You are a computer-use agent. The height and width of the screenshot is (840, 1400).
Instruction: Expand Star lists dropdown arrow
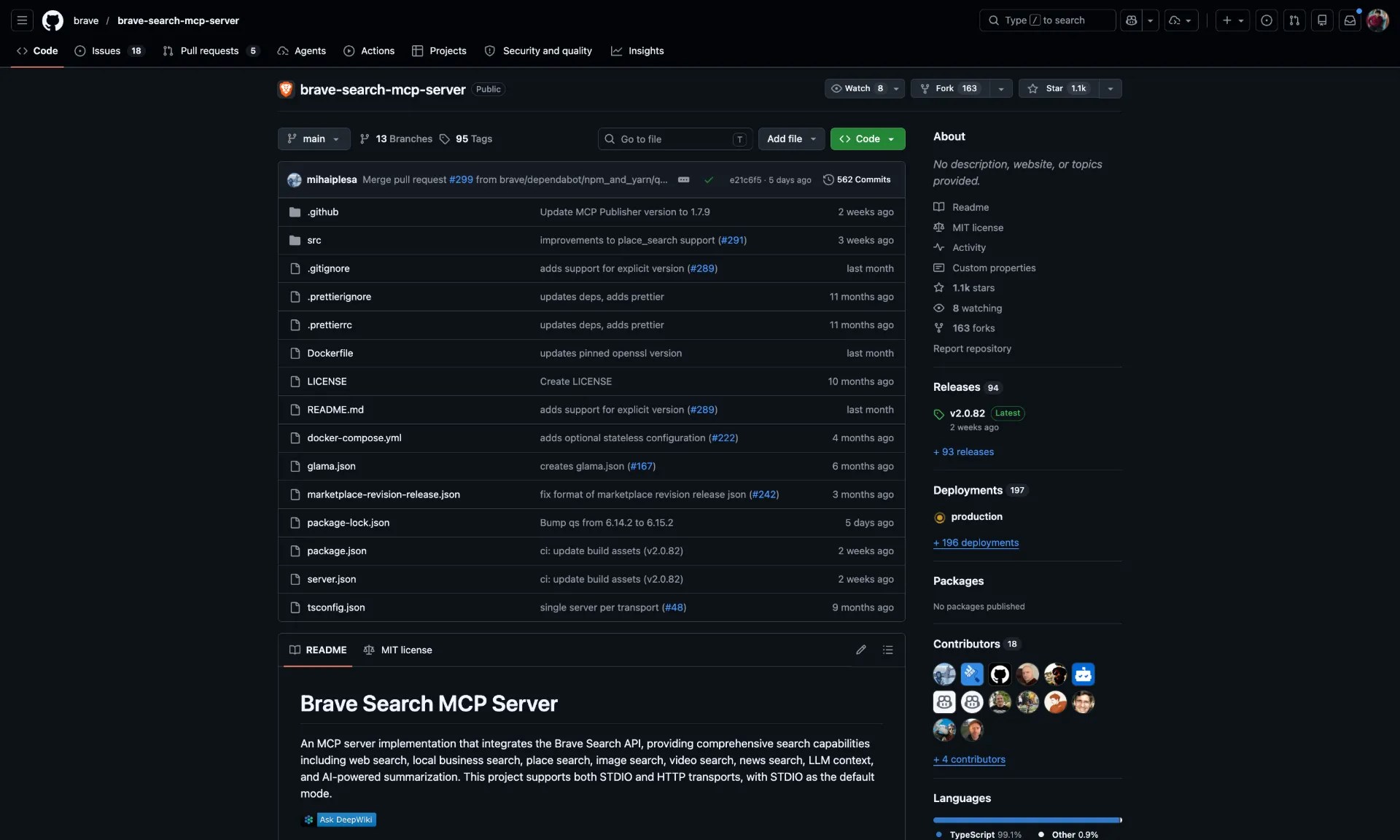(x=1110, y=88)
